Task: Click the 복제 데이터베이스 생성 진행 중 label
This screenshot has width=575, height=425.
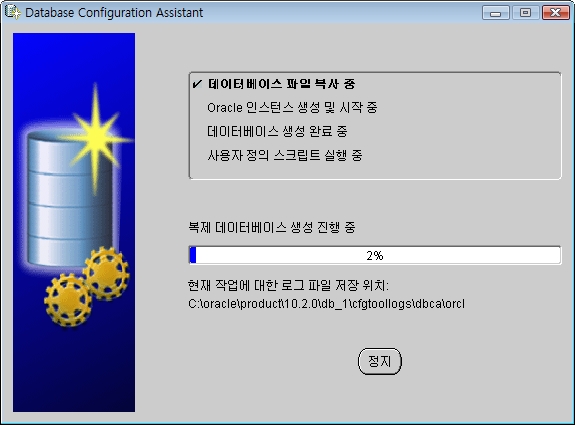Action: (272, 227)
